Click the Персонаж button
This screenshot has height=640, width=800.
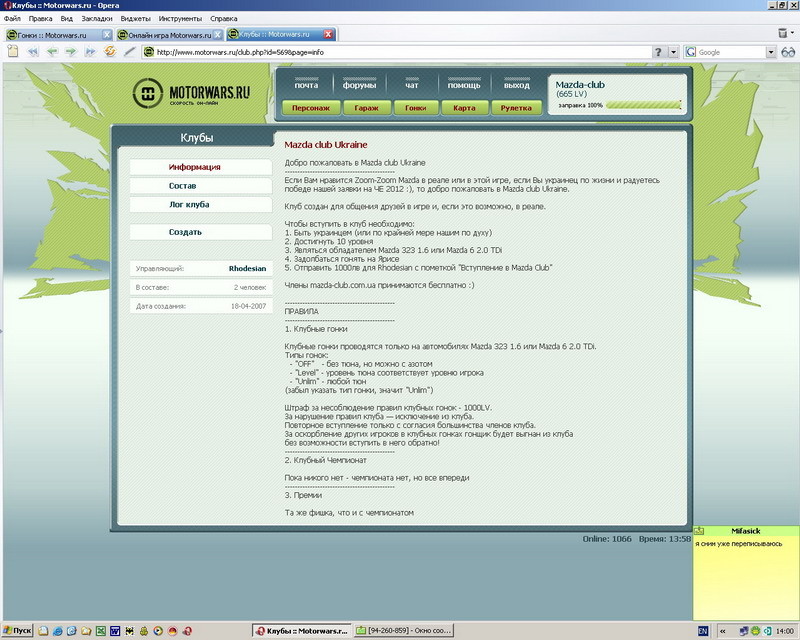(311, 108)
